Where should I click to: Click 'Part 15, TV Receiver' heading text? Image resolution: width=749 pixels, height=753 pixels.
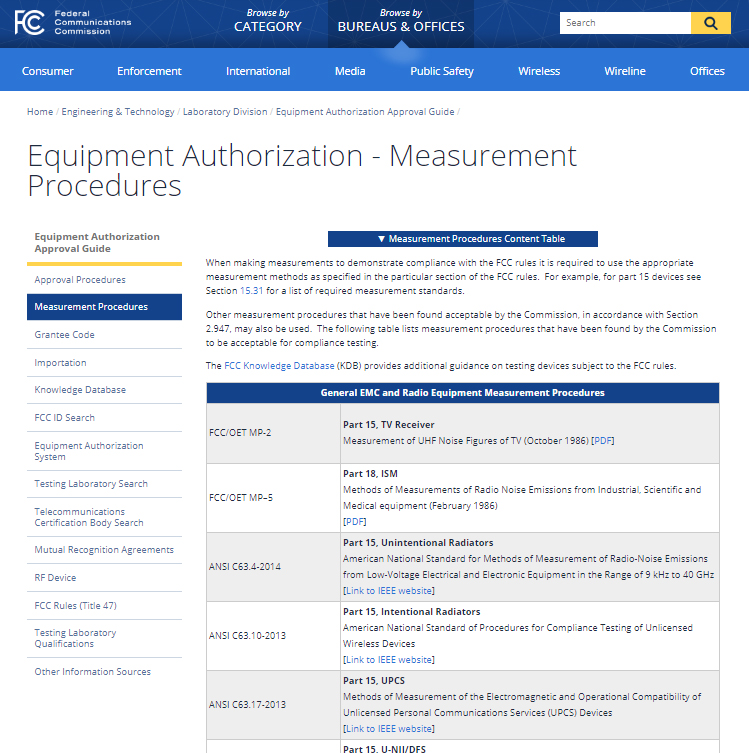click(x=388, y=425)
